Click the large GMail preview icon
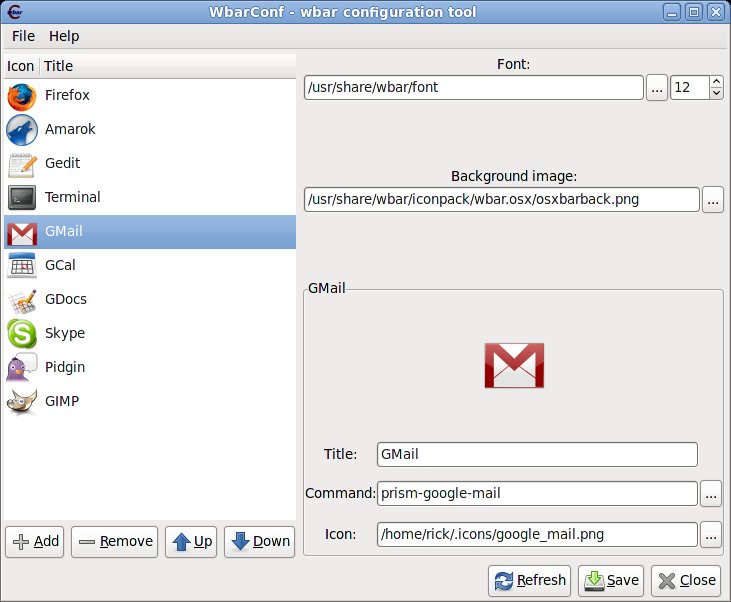The width and height of the screenshot is (731, 602). point(514,365)
